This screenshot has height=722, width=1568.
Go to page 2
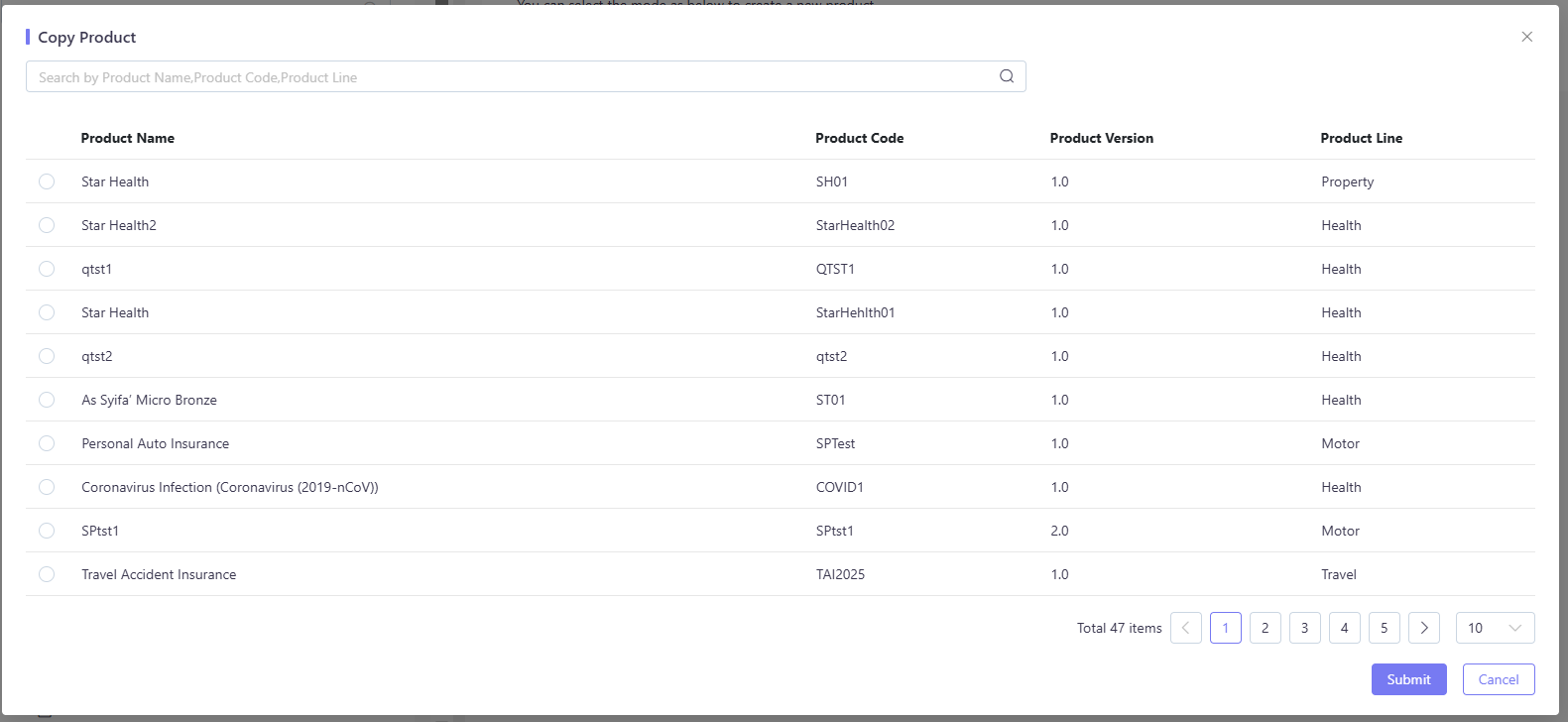[1266, 628]
